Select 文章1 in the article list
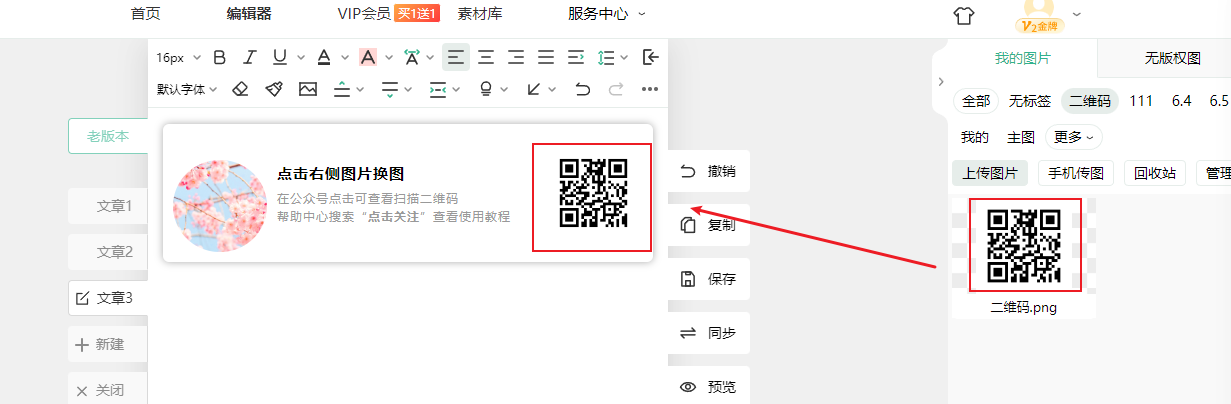Screen dimensions: 1231x404 pos(108,206)
